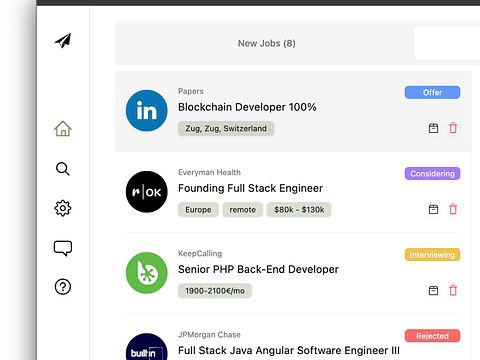Click the Rejected status badge
The height and width of the screenshot is (360, 480).
432,336
